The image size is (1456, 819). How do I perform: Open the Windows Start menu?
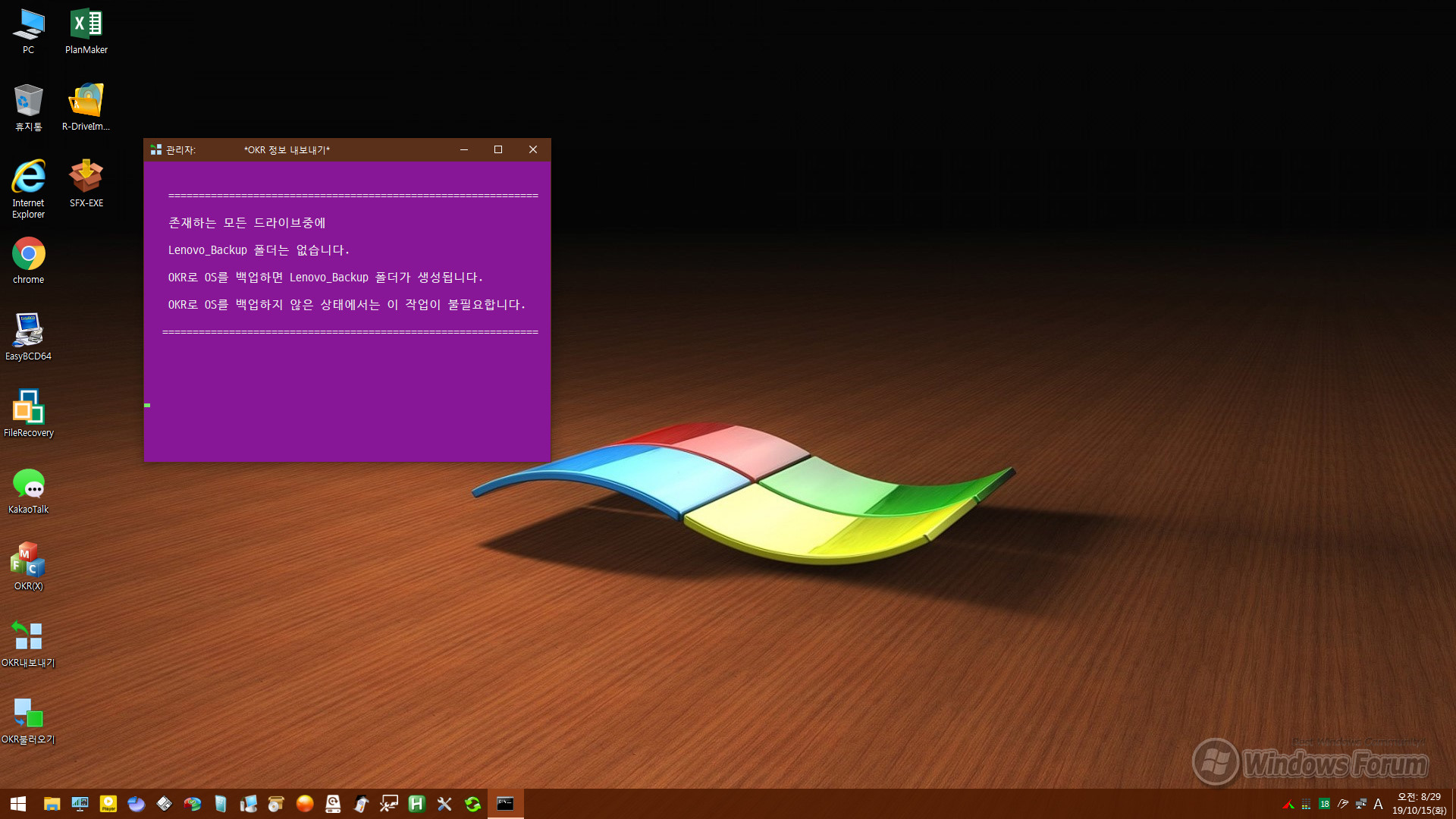click(x=18, y=804)
